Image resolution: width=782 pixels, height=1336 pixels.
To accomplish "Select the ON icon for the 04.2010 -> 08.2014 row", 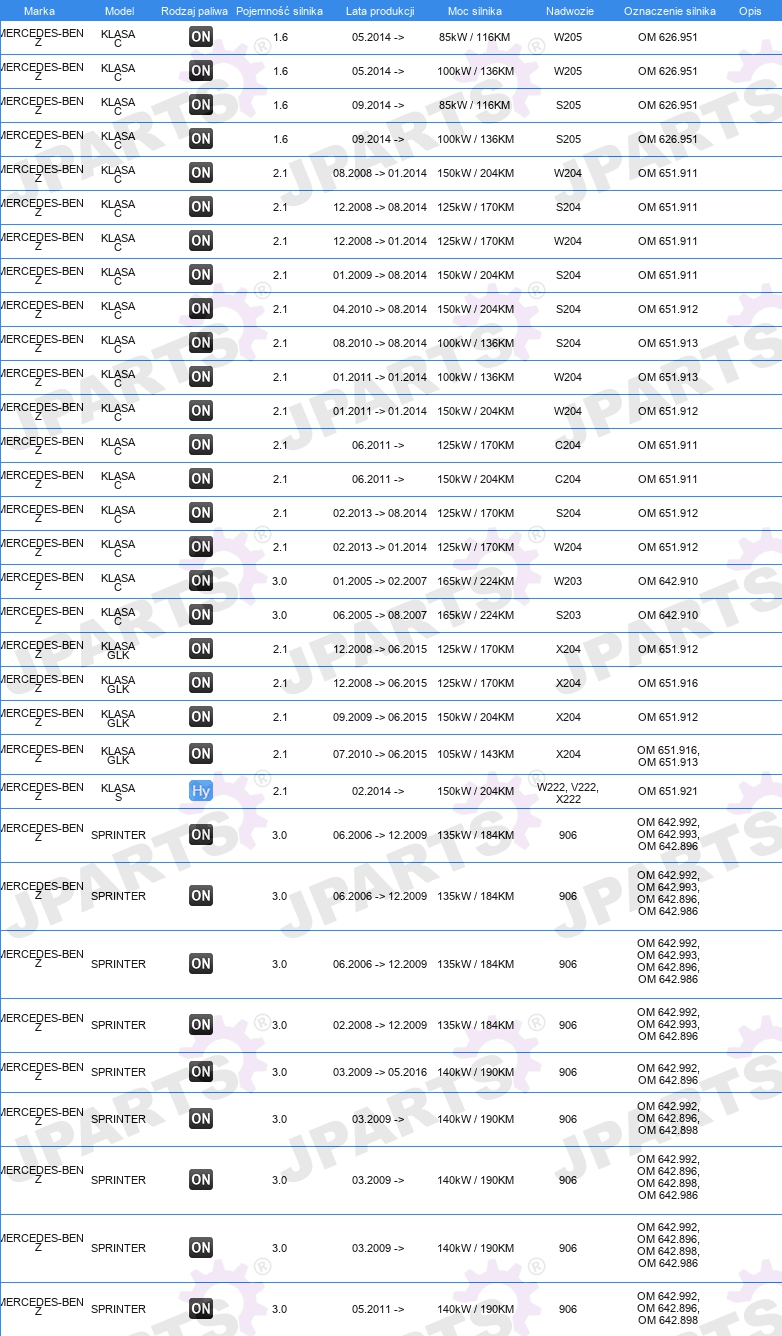I will coord(201,309).
